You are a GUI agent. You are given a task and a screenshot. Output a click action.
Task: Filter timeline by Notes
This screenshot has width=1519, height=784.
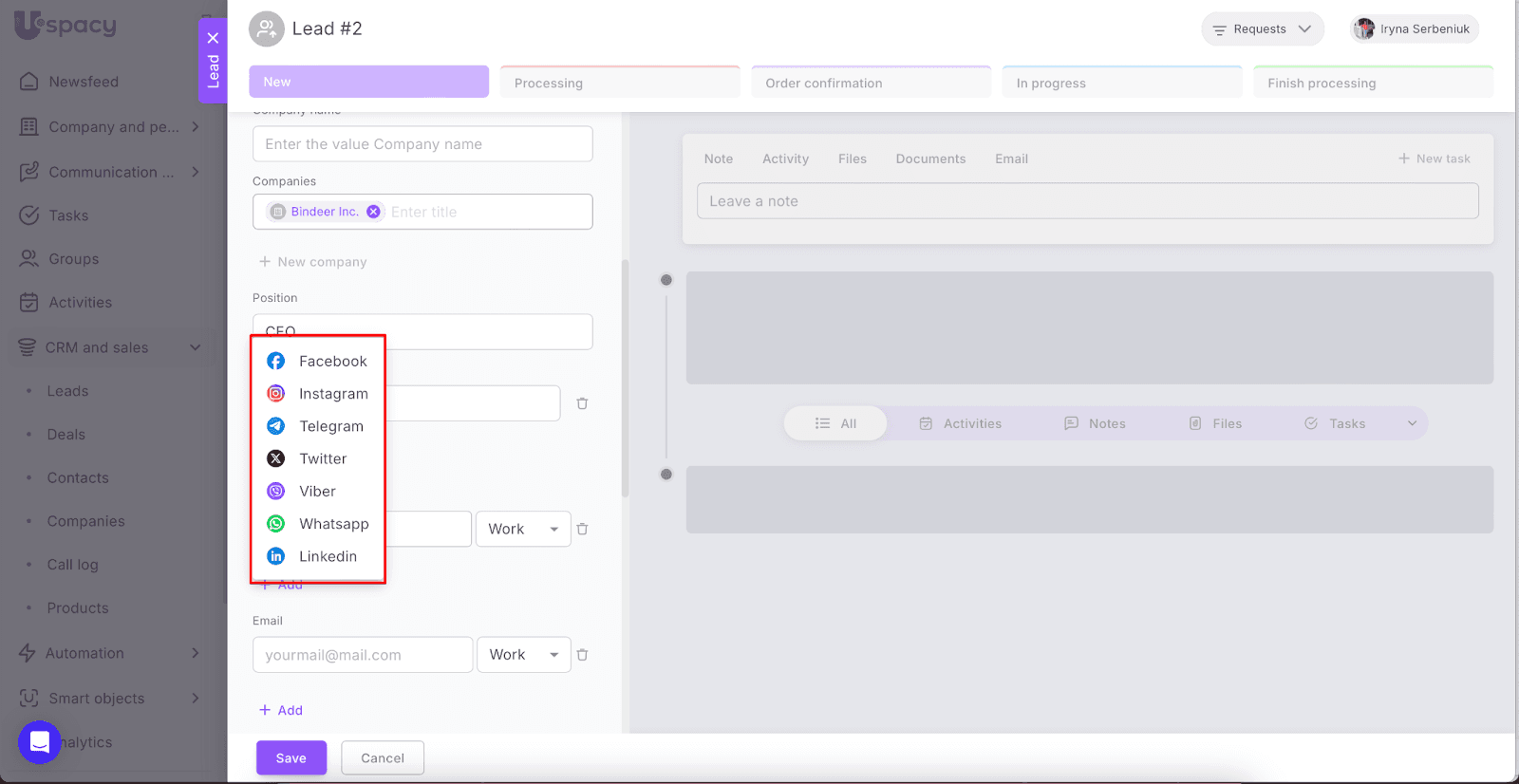[1095, 423]
